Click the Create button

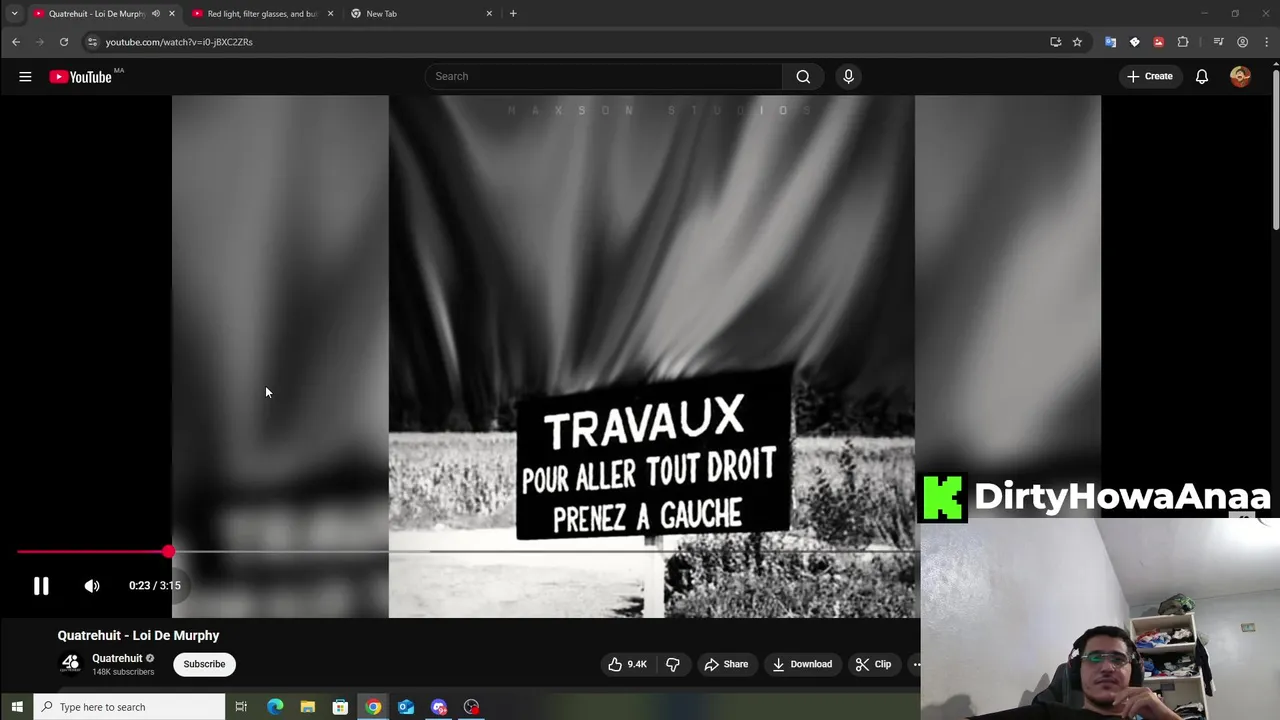point(1150,76)
